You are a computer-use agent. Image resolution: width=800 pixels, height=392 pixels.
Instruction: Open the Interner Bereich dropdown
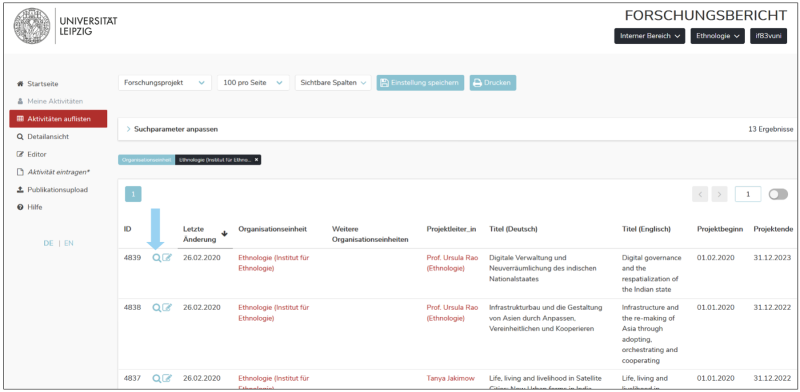(x=649, y=36)
